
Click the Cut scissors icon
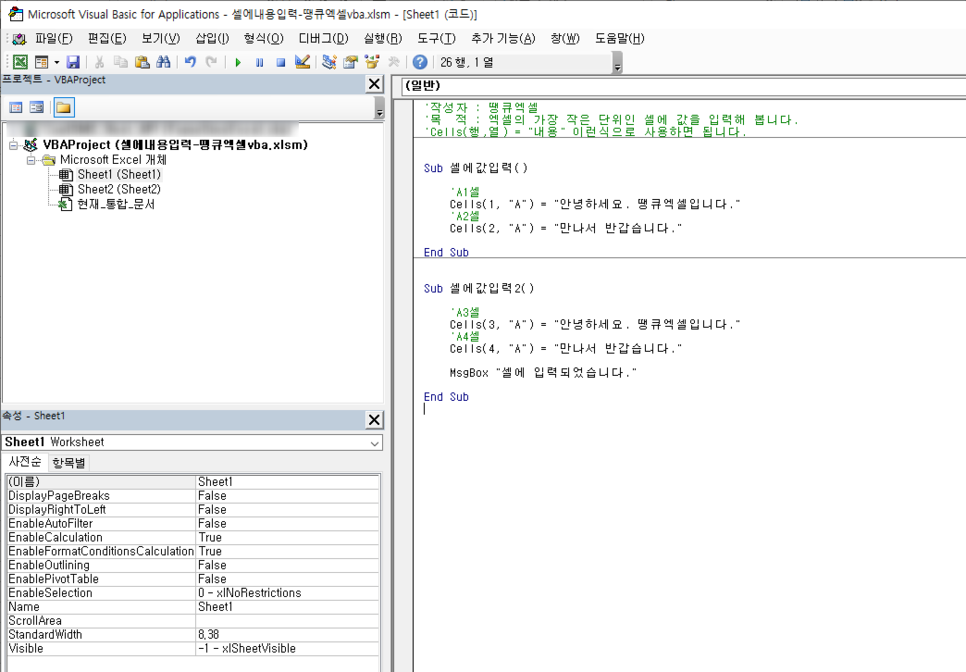(x=99, y=62)
